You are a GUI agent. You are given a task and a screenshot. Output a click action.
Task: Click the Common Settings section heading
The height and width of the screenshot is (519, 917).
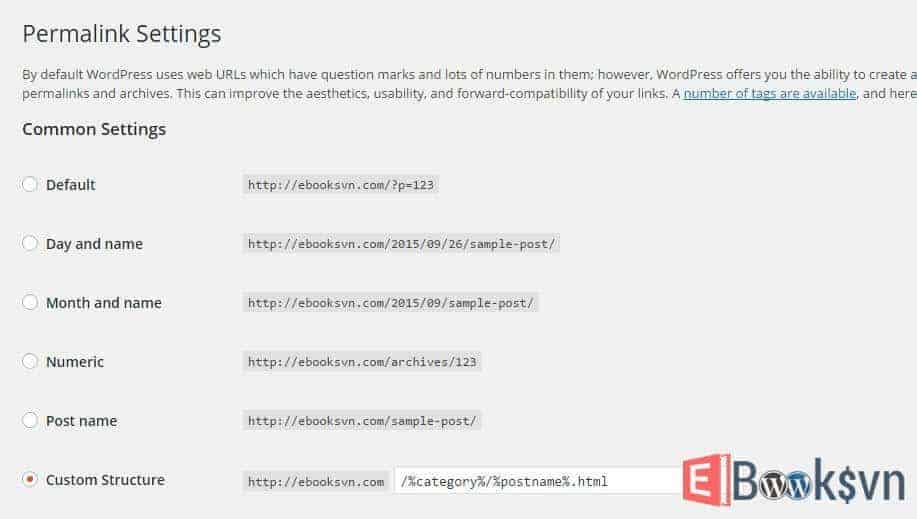(94, 129)
